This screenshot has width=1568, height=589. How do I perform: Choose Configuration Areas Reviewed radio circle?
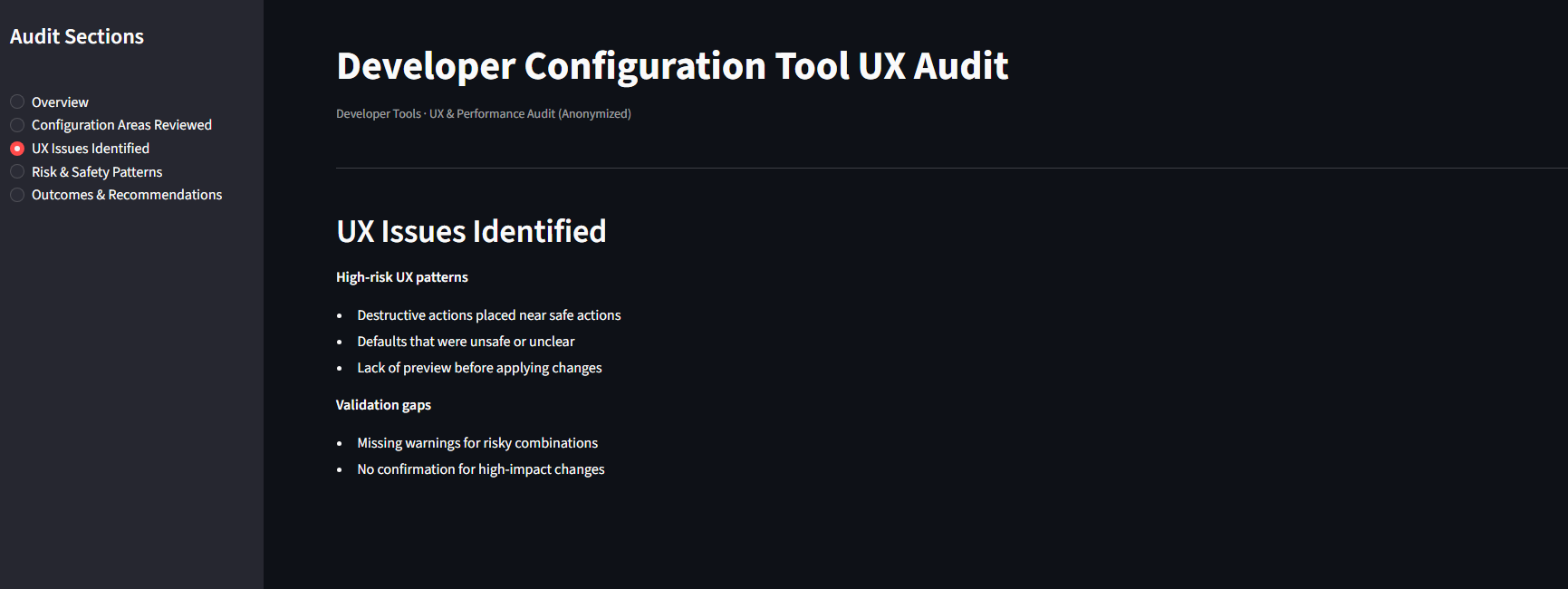17,125
